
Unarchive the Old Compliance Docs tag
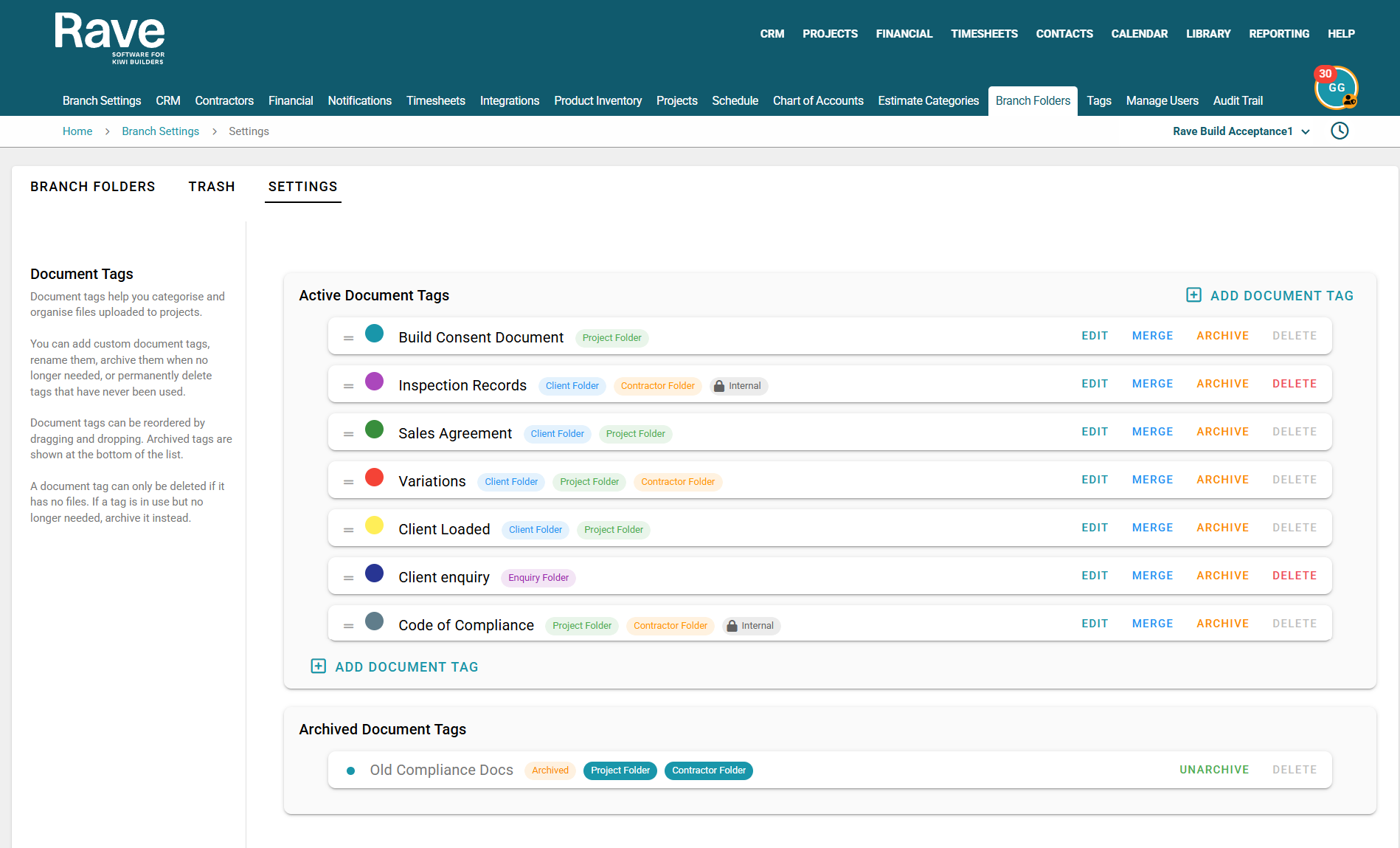pyautogui.click(x=1214, y=770)
